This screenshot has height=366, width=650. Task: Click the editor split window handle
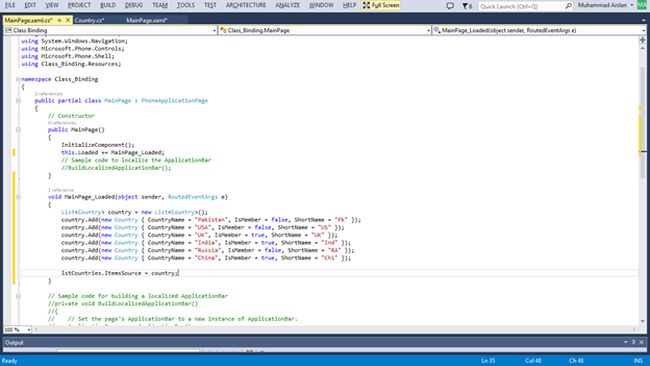tap(643, 40)
